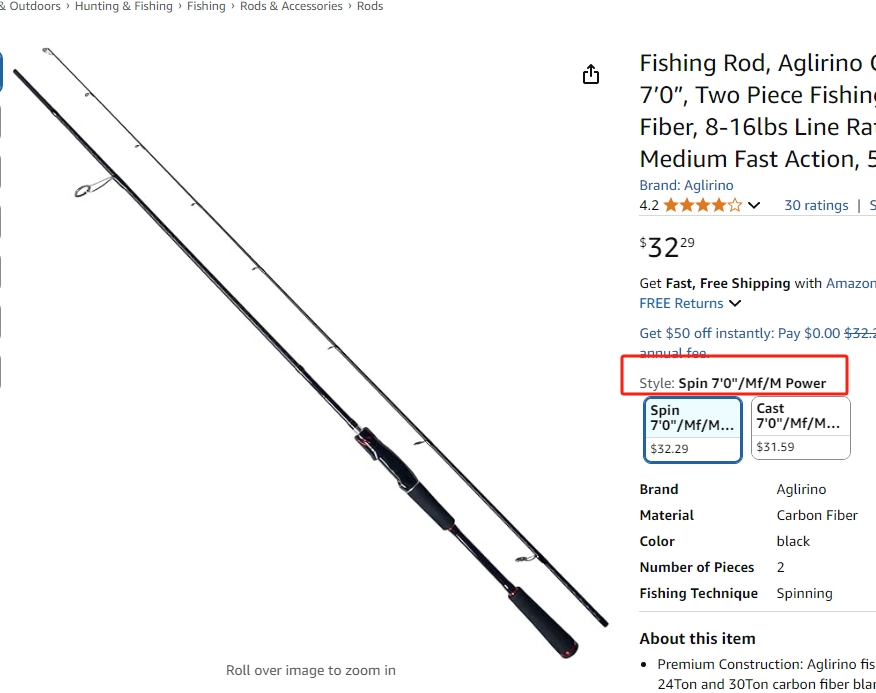This screenshot has height=693, width=876.
Task: View the 30 ratings link
Action: 815,205
